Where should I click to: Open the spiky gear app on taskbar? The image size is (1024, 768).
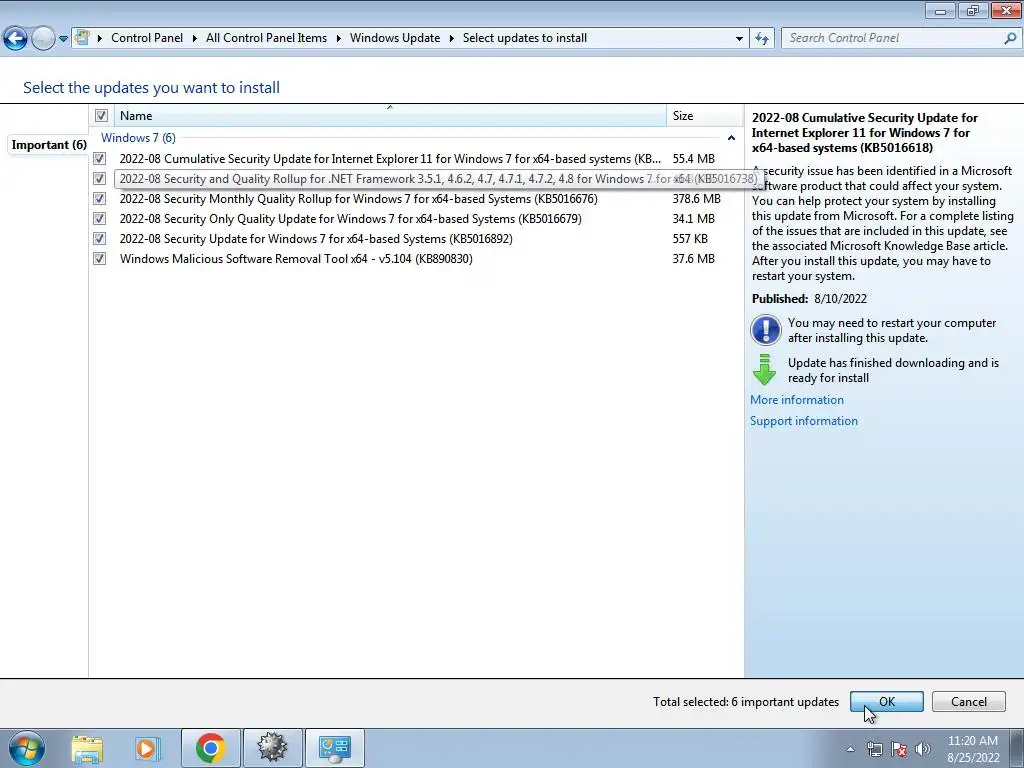pyautogui.click(x=272, y=748)
